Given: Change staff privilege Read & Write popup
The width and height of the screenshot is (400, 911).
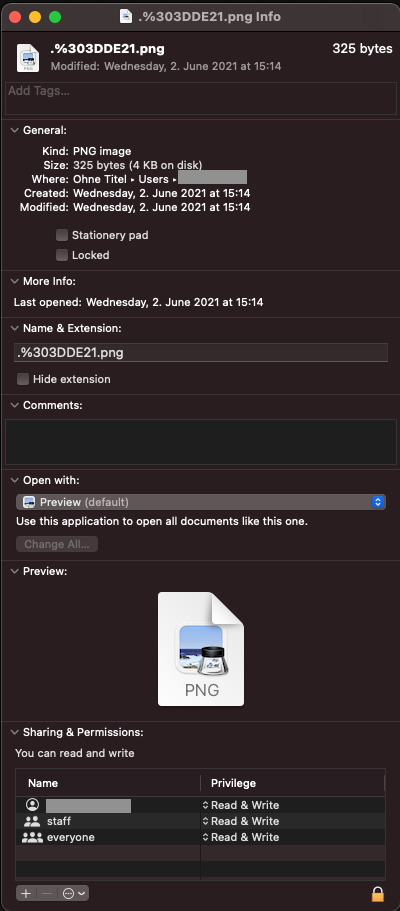Looking at the screenshot, I should 241,821.
